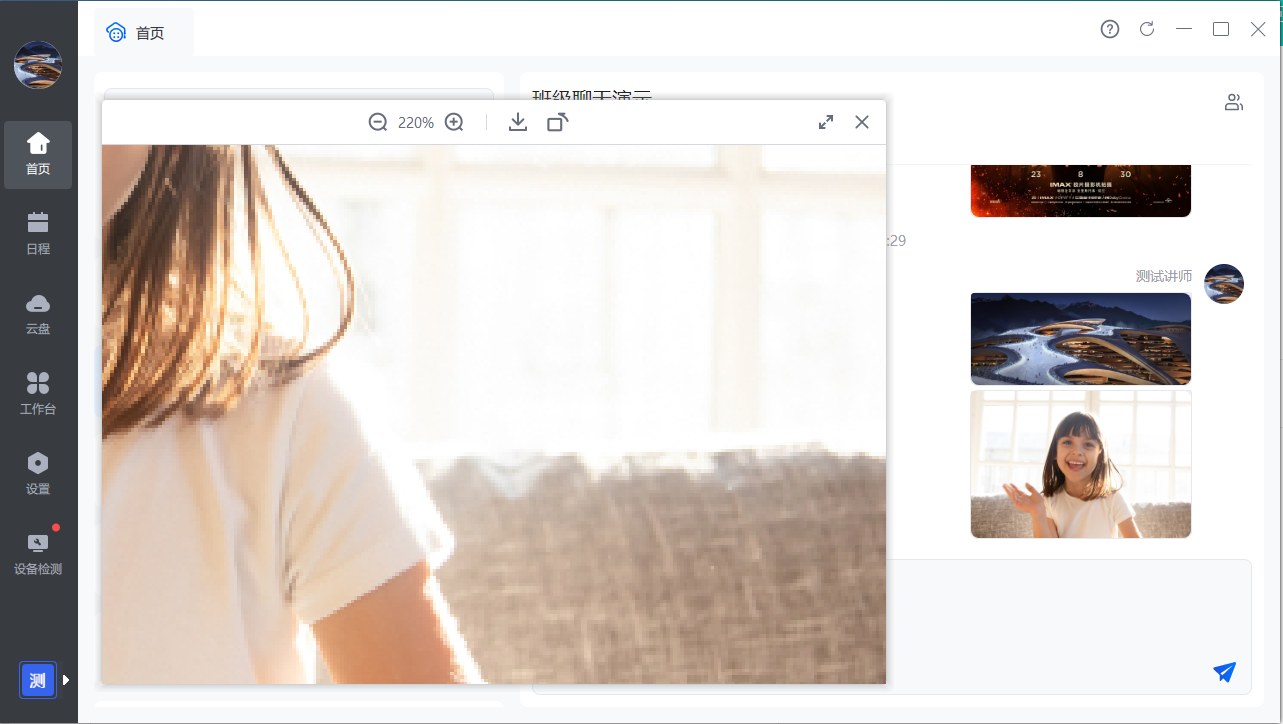
Task: Zoom out the image preview
Action: (378, 122)
